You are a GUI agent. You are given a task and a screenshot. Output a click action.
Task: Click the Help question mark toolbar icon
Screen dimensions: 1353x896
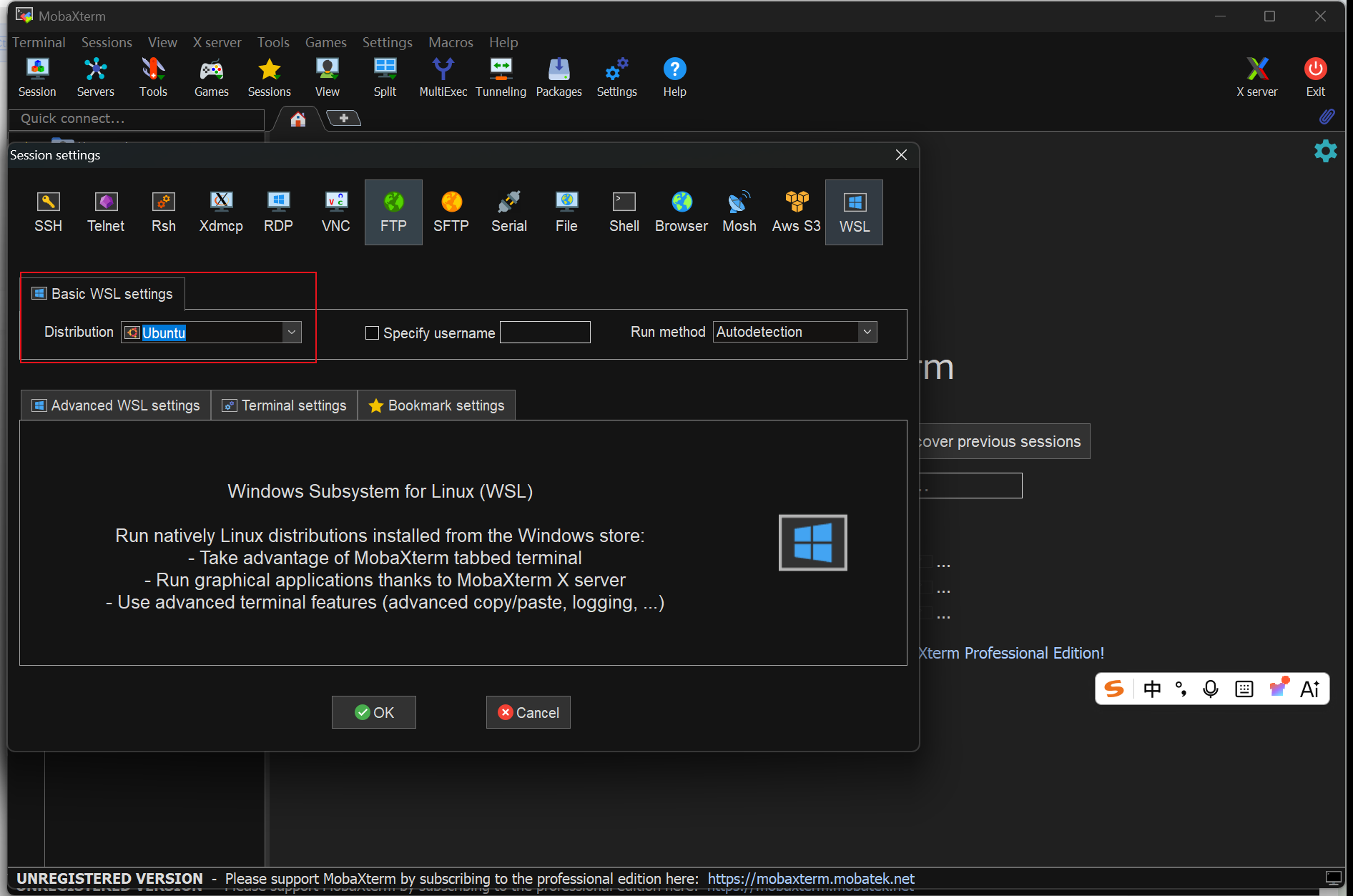[674, 77]
